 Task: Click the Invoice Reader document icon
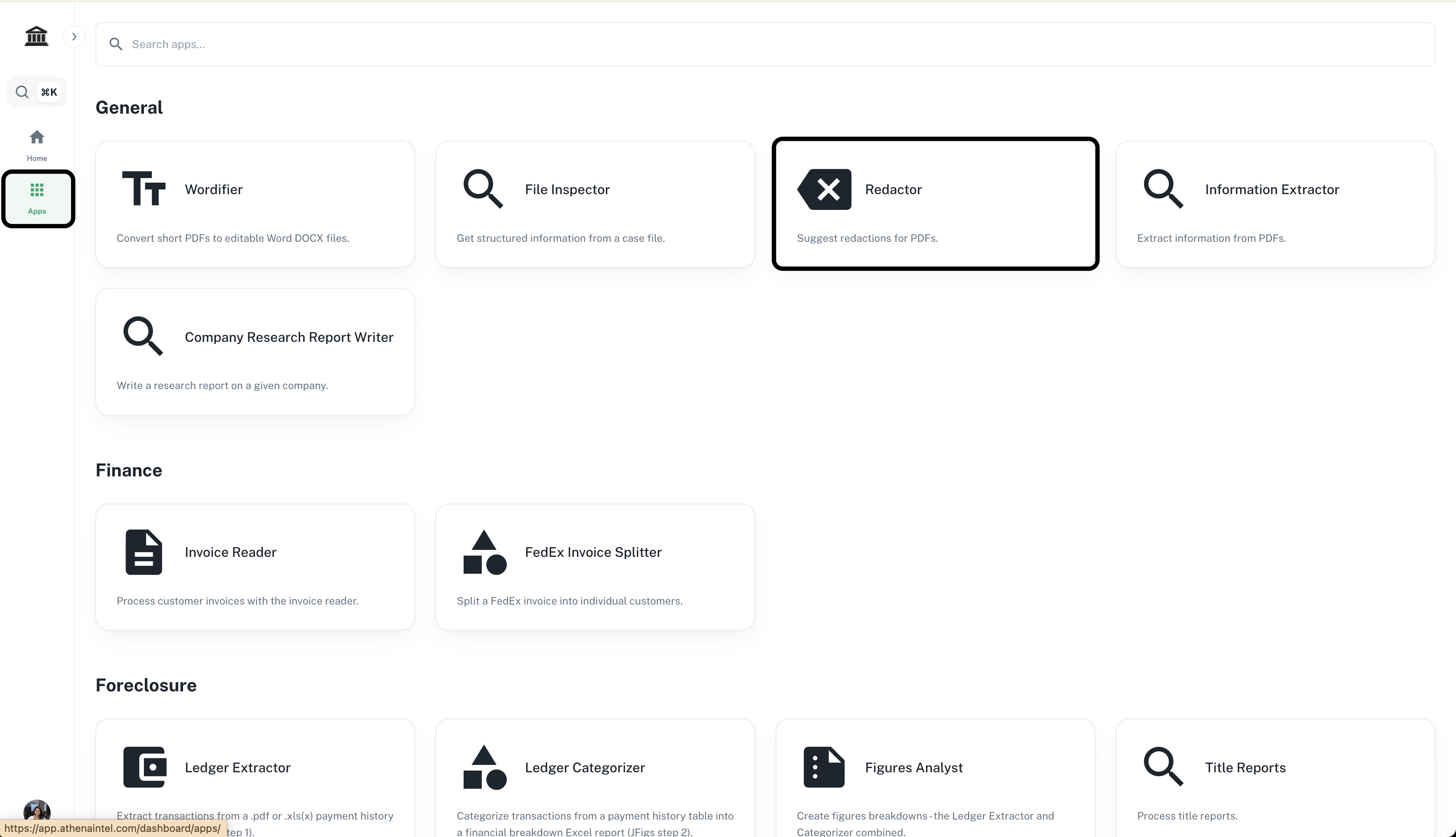(144, 552)
